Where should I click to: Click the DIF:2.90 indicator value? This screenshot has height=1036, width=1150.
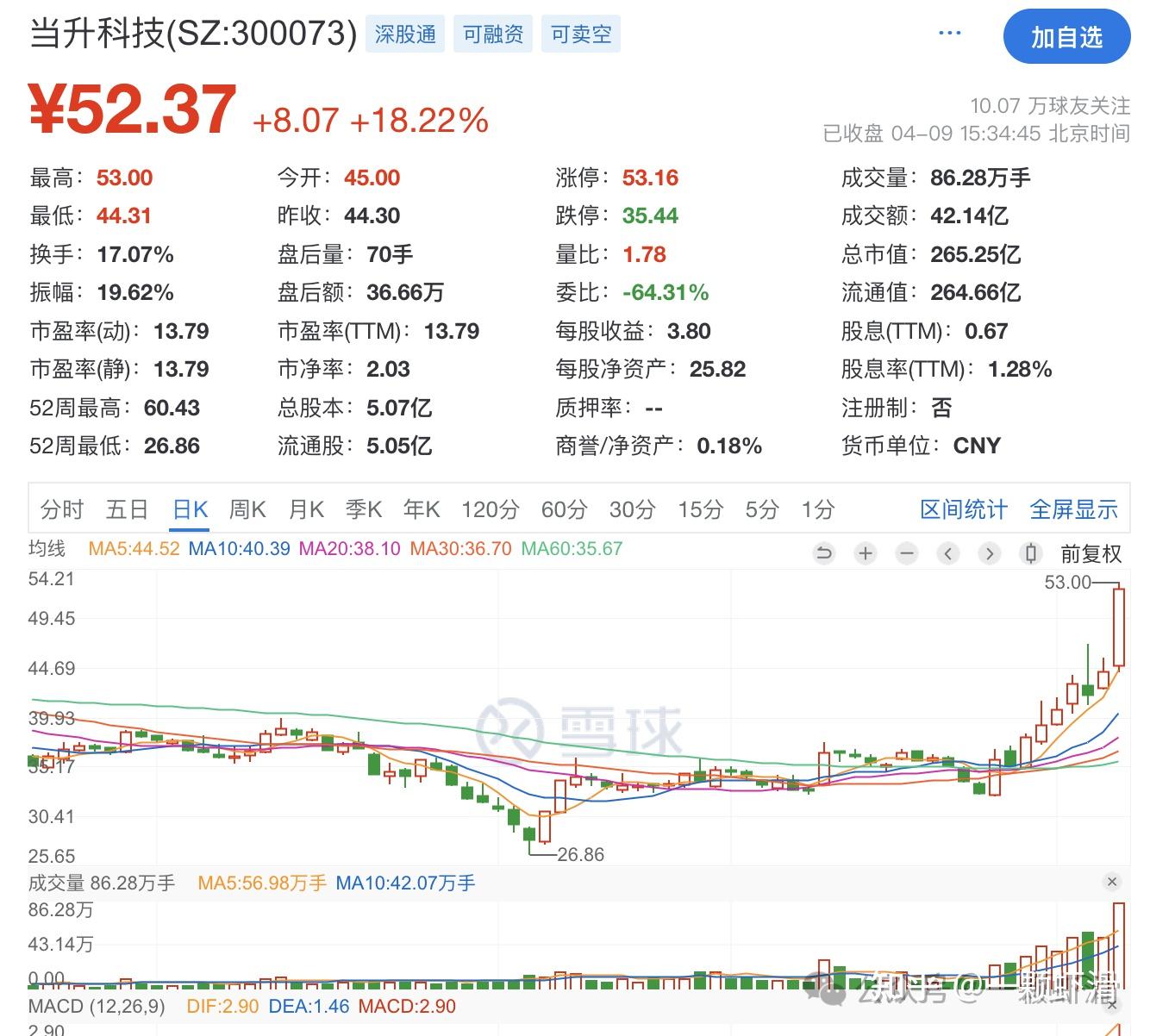click(x=222, y=1006)
